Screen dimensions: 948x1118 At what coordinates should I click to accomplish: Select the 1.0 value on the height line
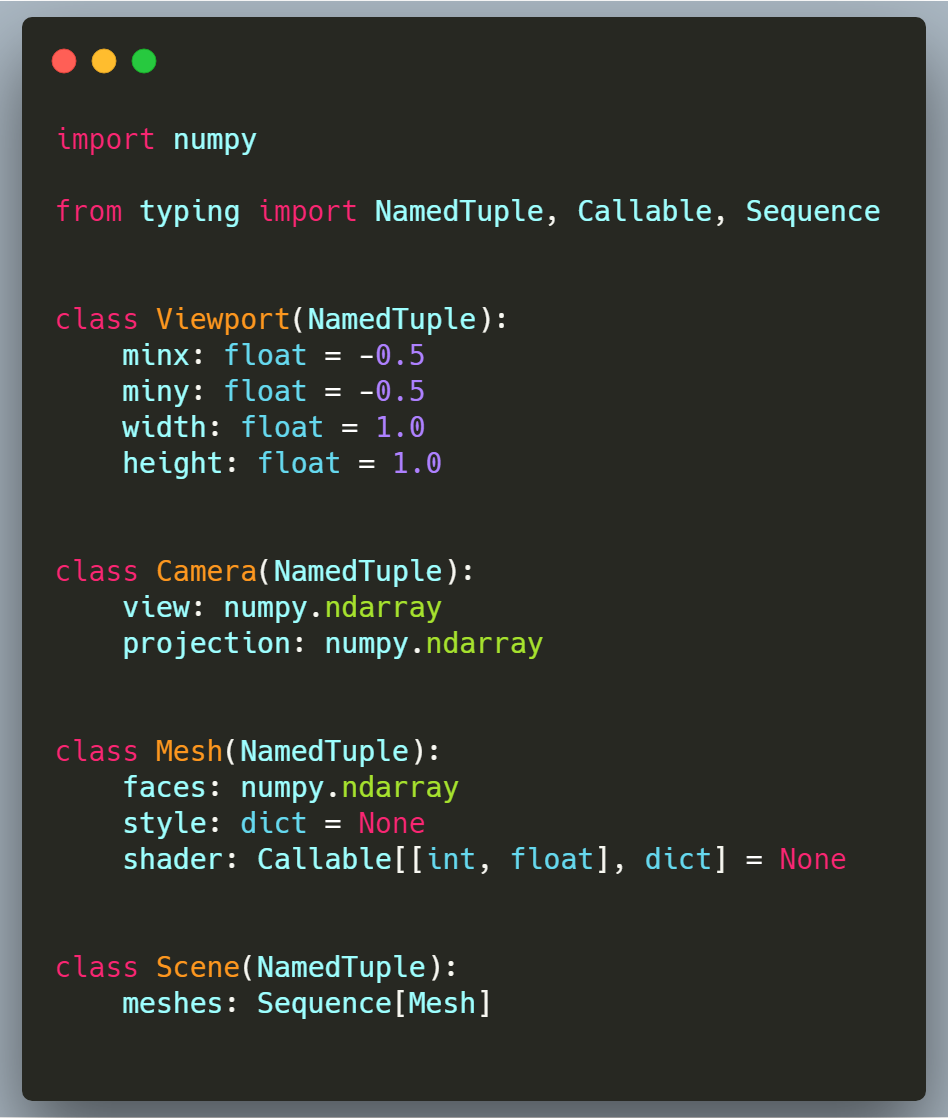[417, 463]
